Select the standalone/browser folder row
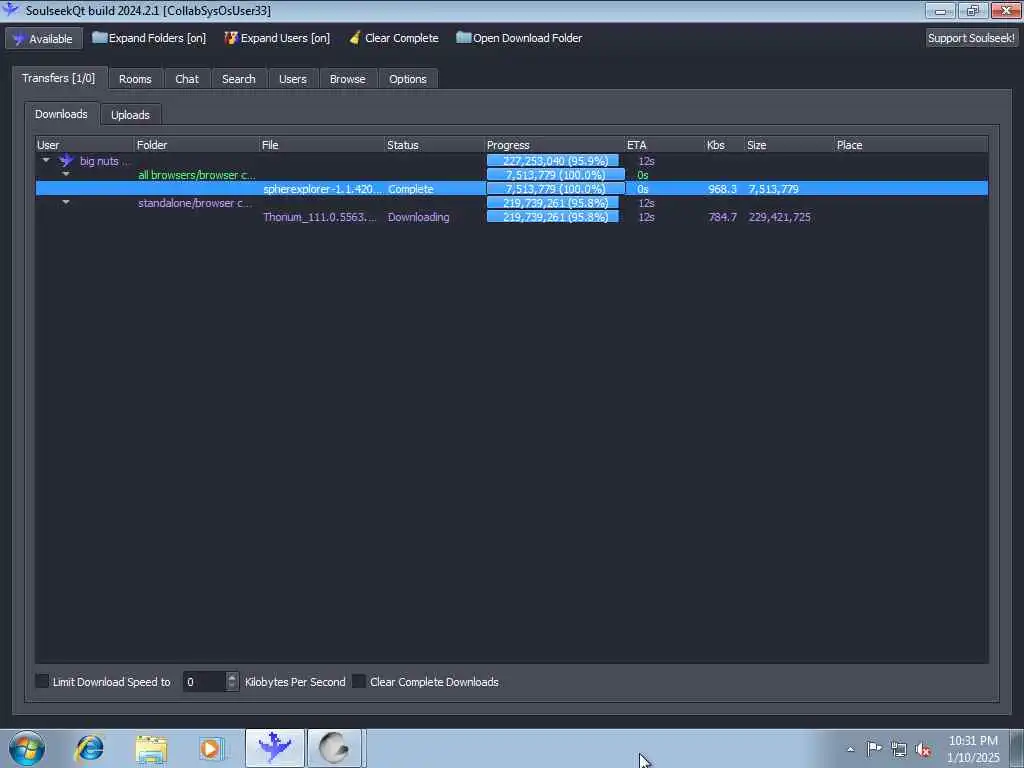 click(x=511, y=203)
